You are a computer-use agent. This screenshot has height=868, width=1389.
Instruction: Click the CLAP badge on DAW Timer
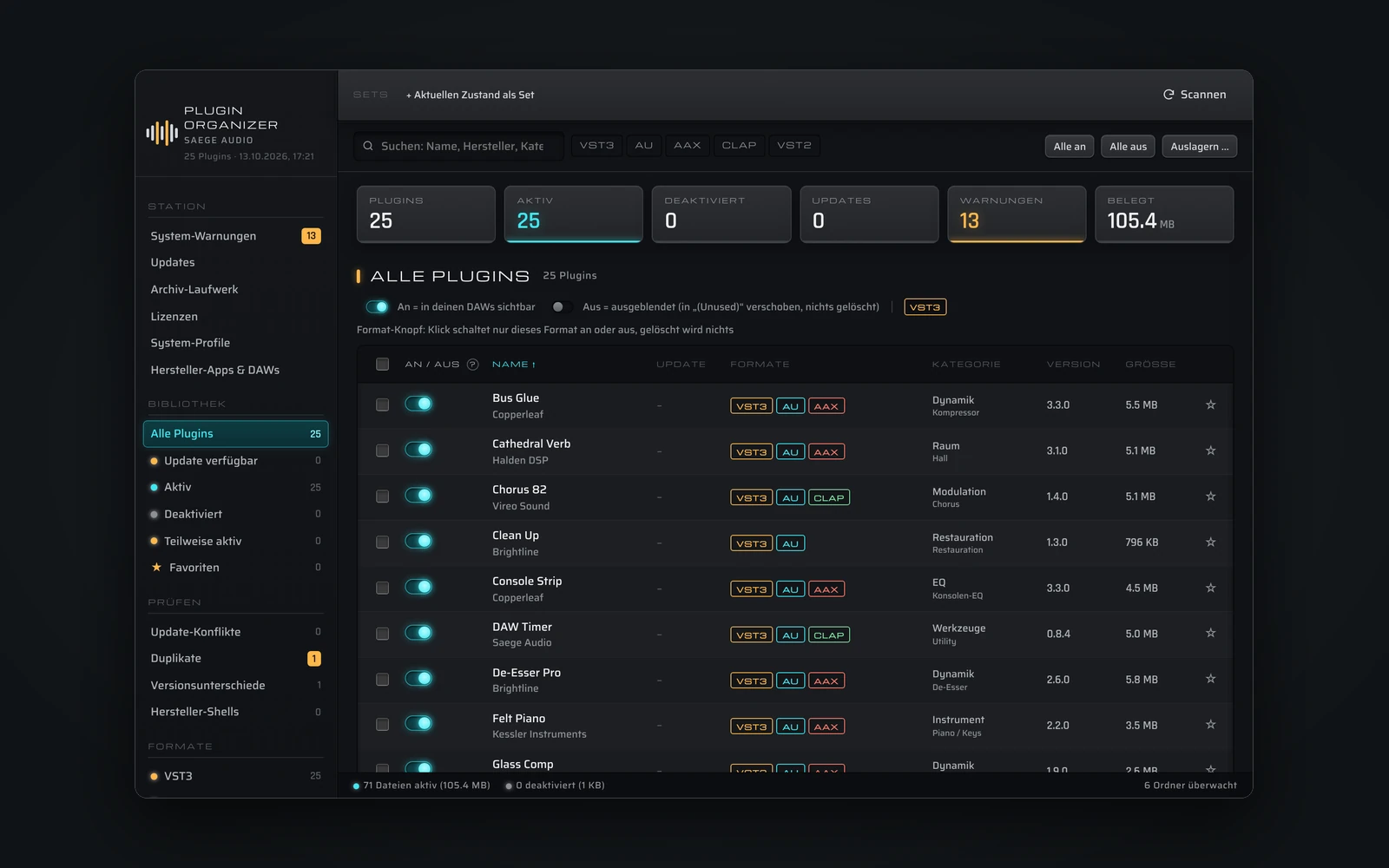click(829, 635)
